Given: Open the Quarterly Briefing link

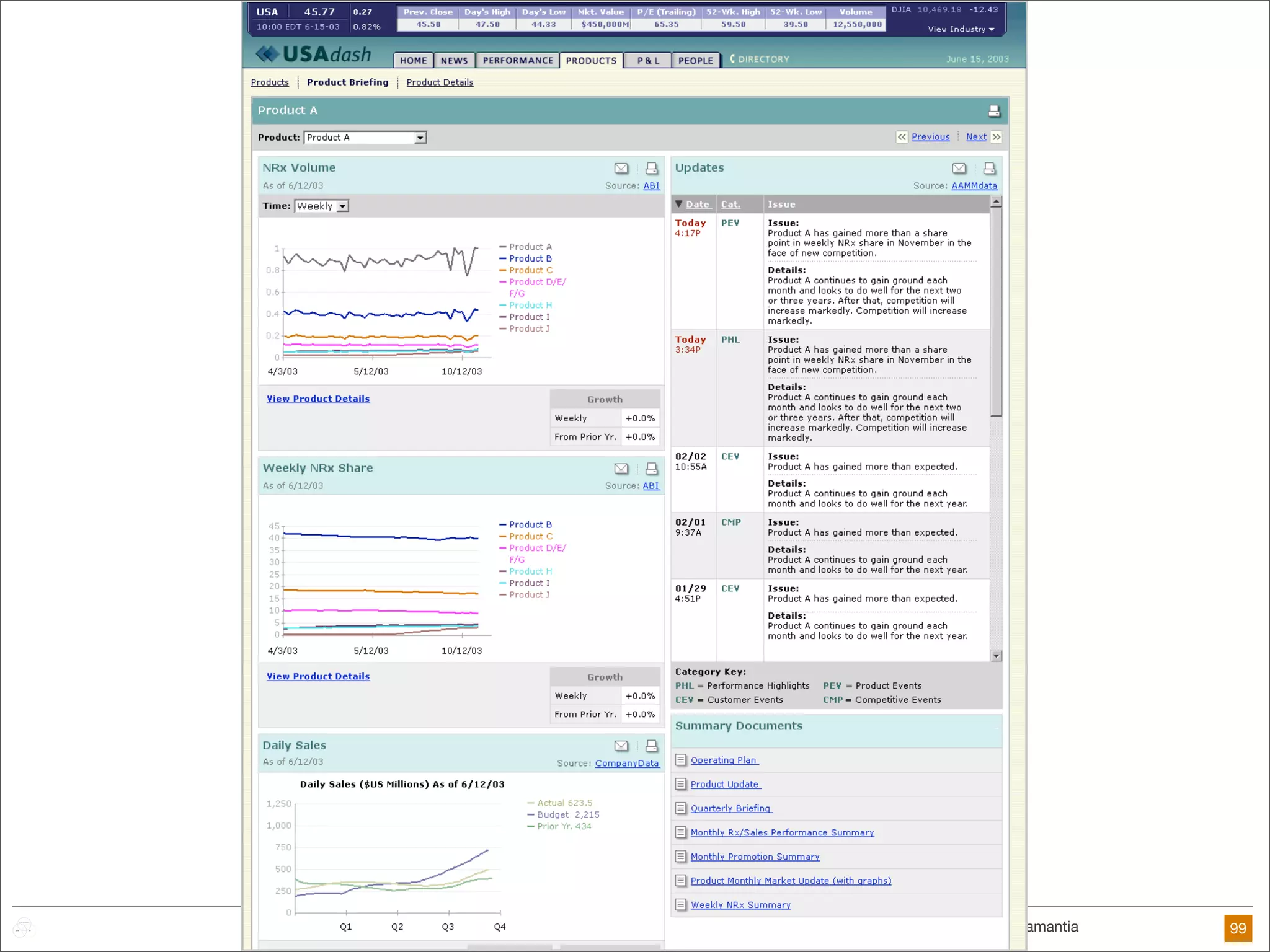Looking at the screenshot, I should click(730, 808).
